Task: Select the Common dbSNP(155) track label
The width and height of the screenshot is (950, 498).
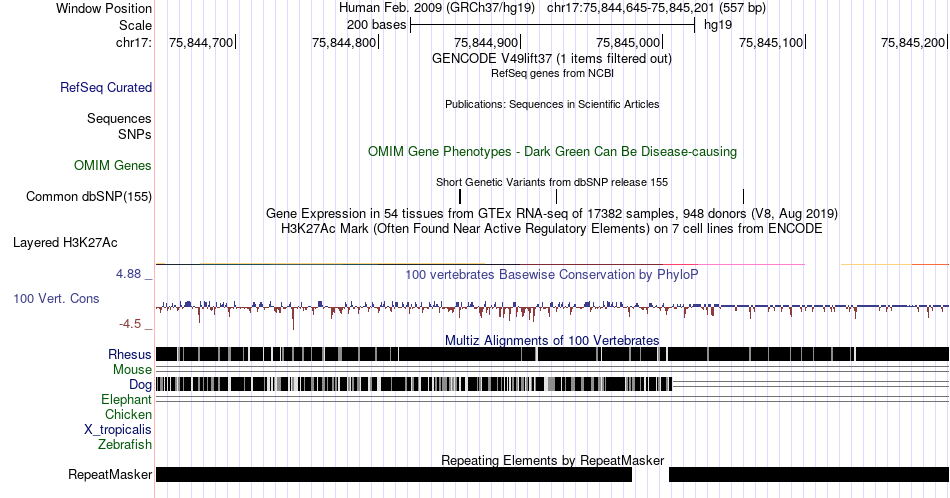Action: pyautogui.click(x=89, y=196)
